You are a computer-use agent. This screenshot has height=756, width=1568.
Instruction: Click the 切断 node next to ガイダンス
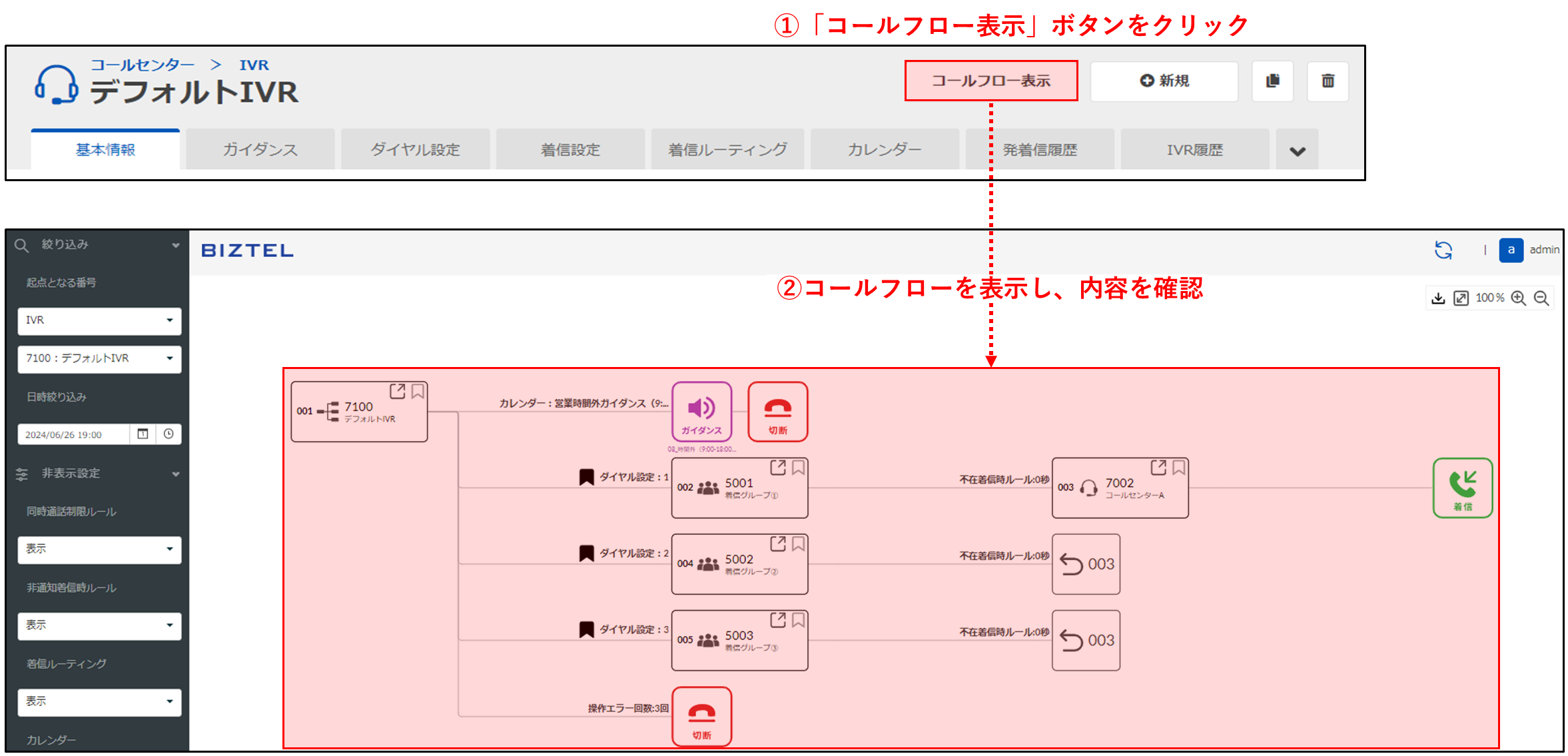click(777, 412)
